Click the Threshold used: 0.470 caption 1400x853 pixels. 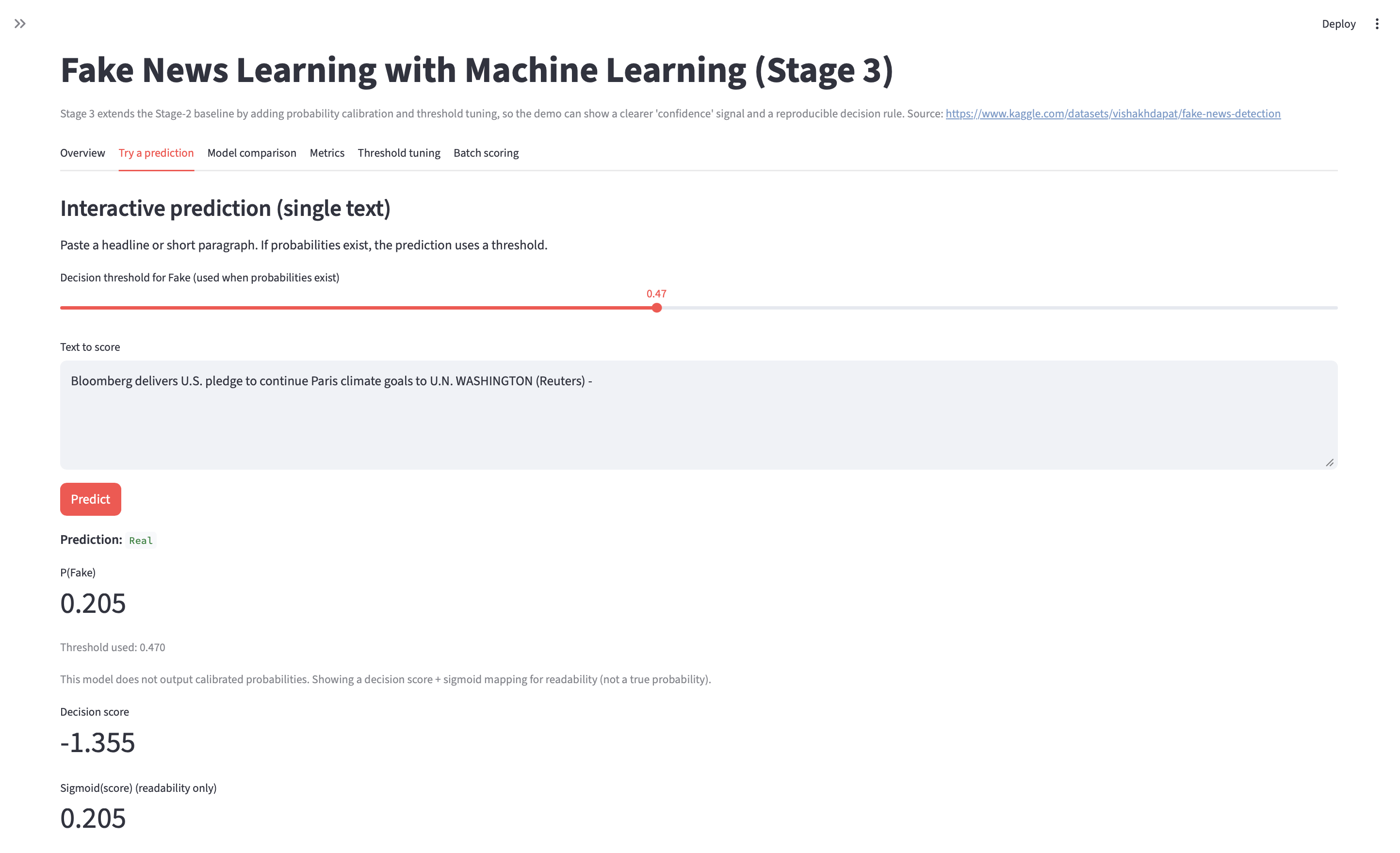pos(113,647)
